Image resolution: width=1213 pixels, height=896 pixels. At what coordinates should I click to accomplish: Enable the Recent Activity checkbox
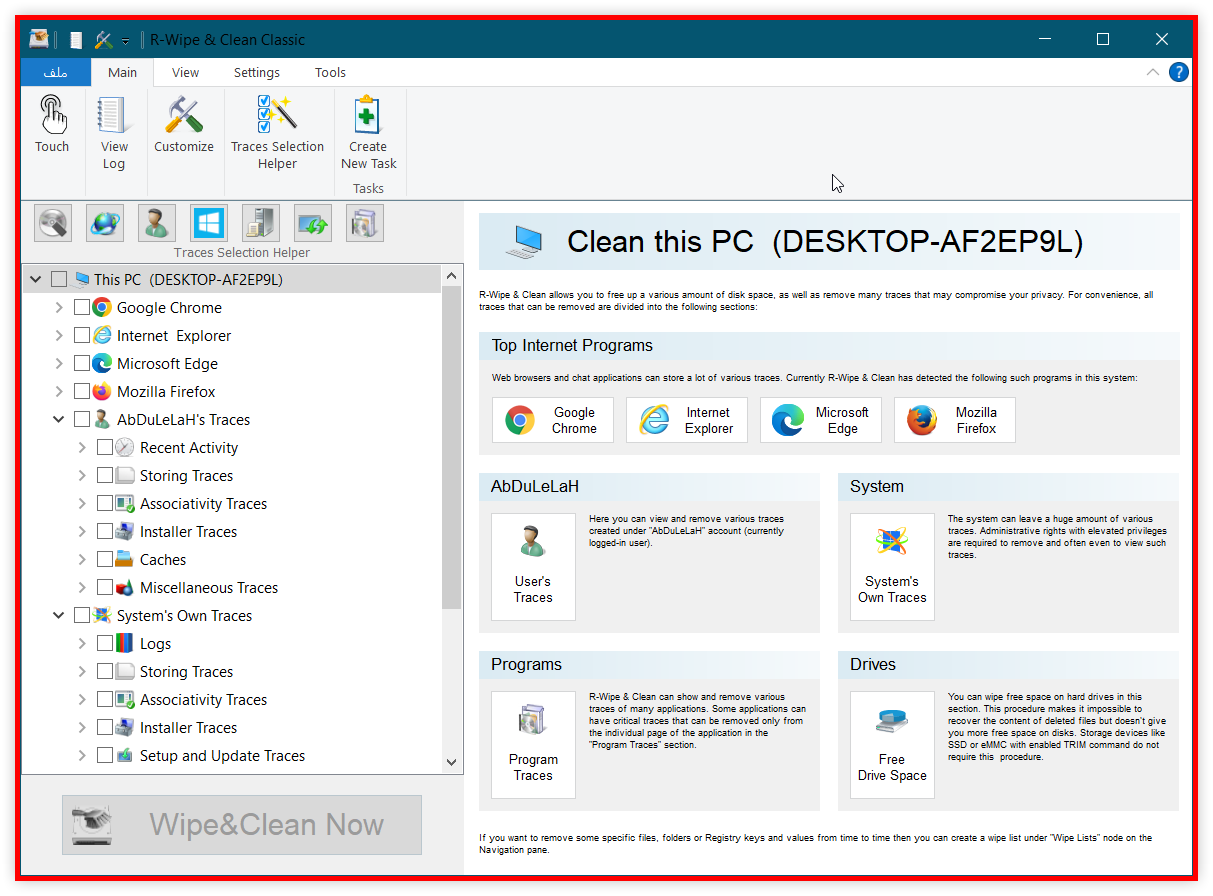(105, 448)
